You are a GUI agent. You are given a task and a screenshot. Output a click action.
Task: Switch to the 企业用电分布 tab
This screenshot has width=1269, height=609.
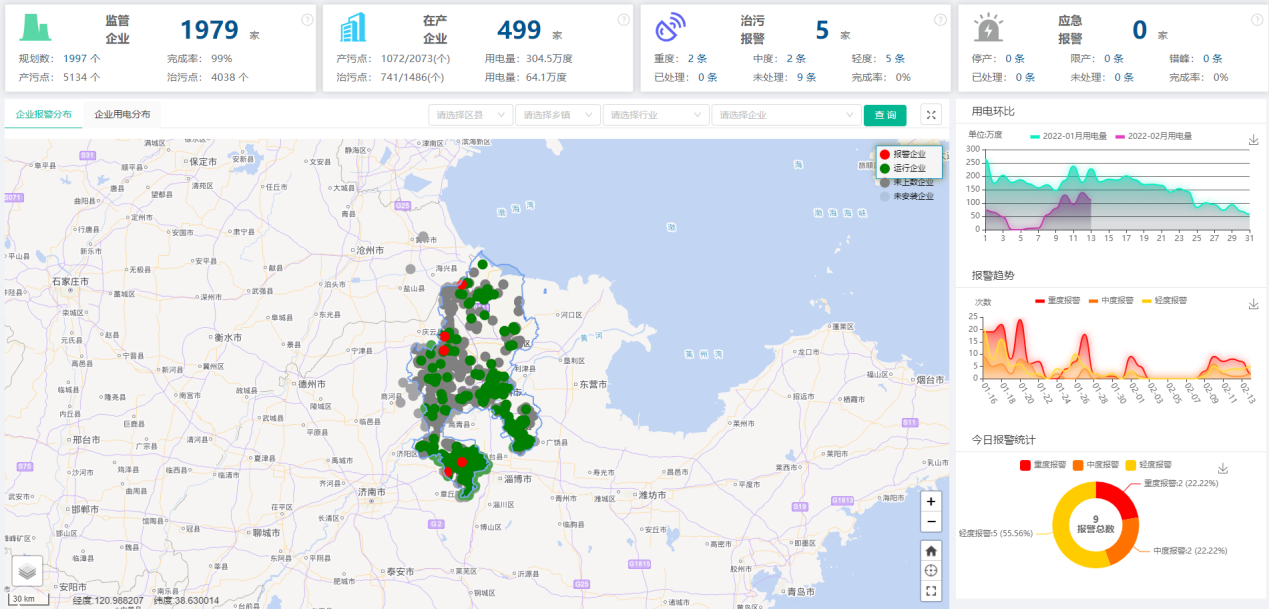(x=122, y=115)
